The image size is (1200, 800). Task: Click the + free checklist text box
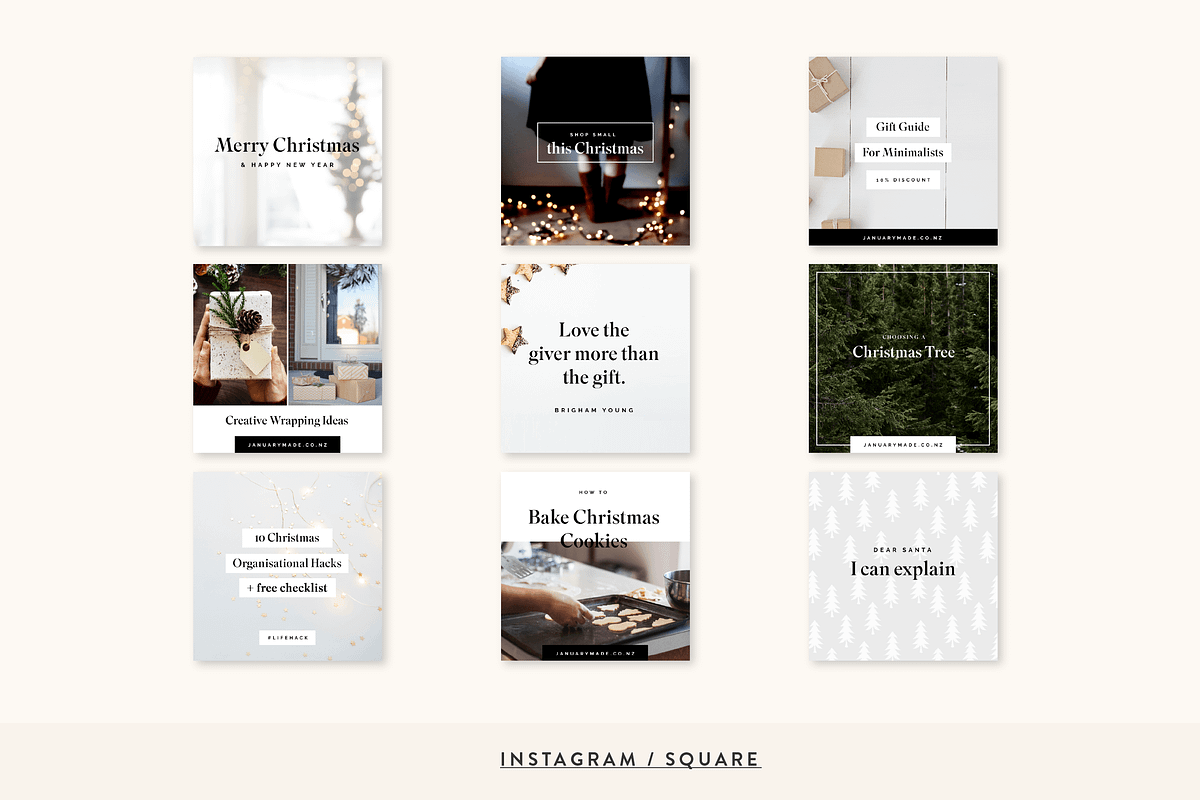click(287, 588)
